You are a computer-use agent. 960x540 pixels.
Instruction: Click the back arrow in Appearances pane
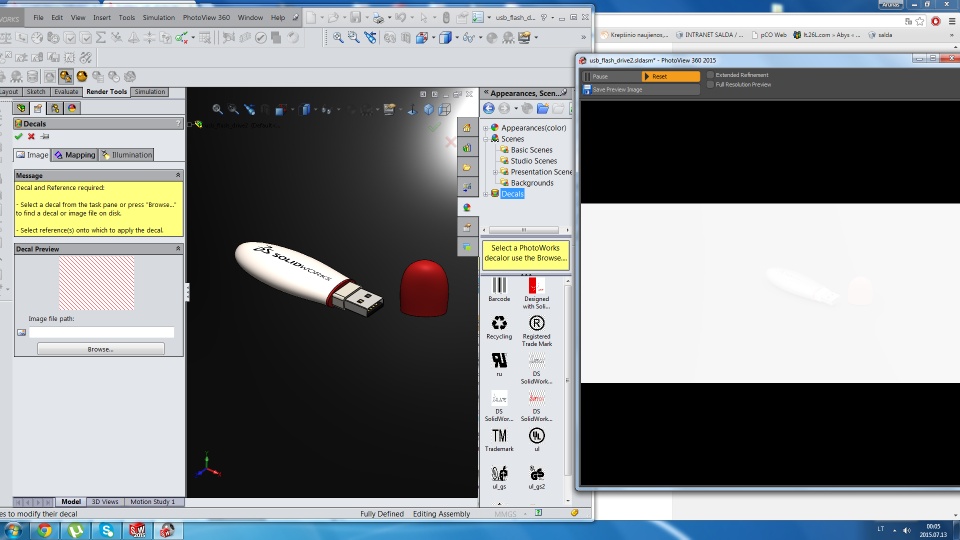pos(489,108)
